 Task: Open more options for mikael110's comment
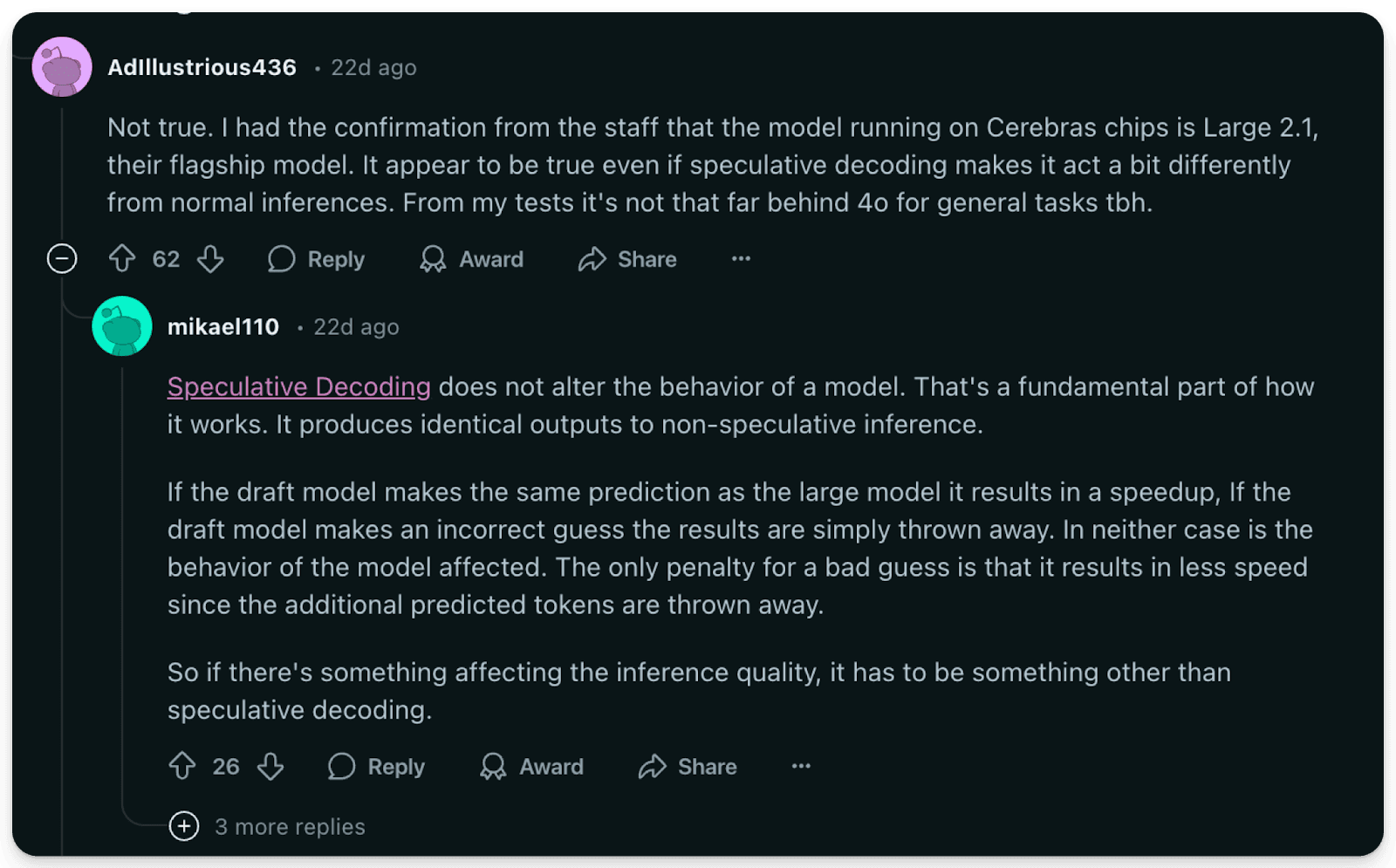pos(801,766)
